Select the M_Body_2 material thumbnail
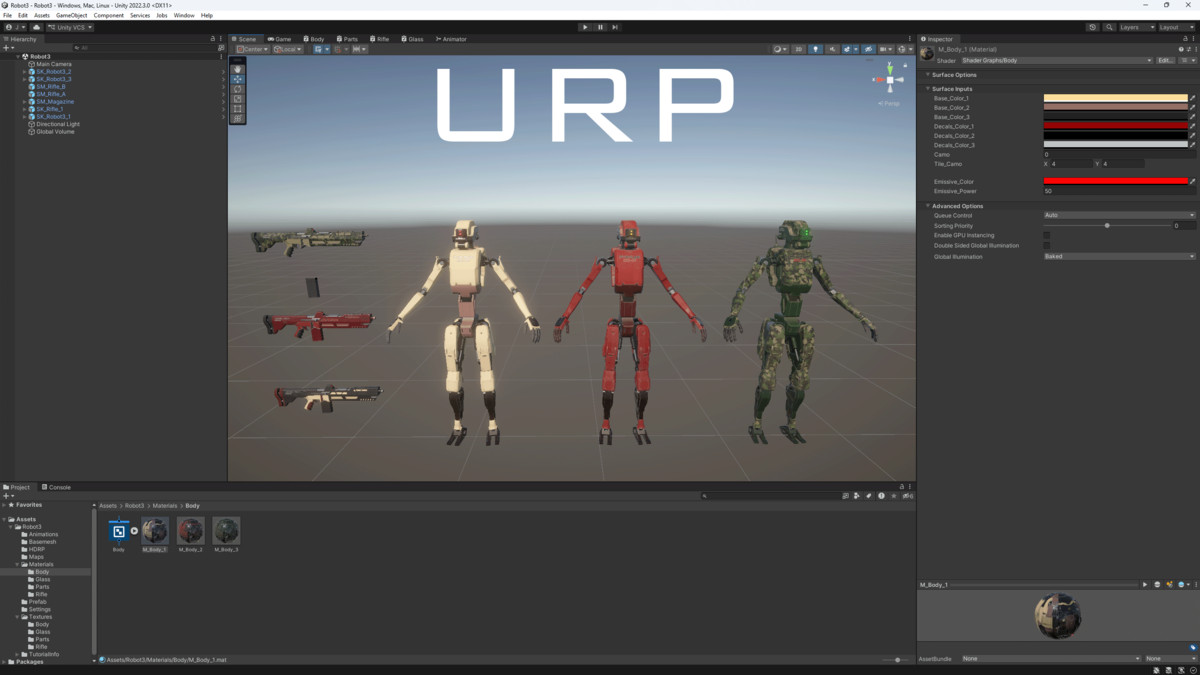 190,531
